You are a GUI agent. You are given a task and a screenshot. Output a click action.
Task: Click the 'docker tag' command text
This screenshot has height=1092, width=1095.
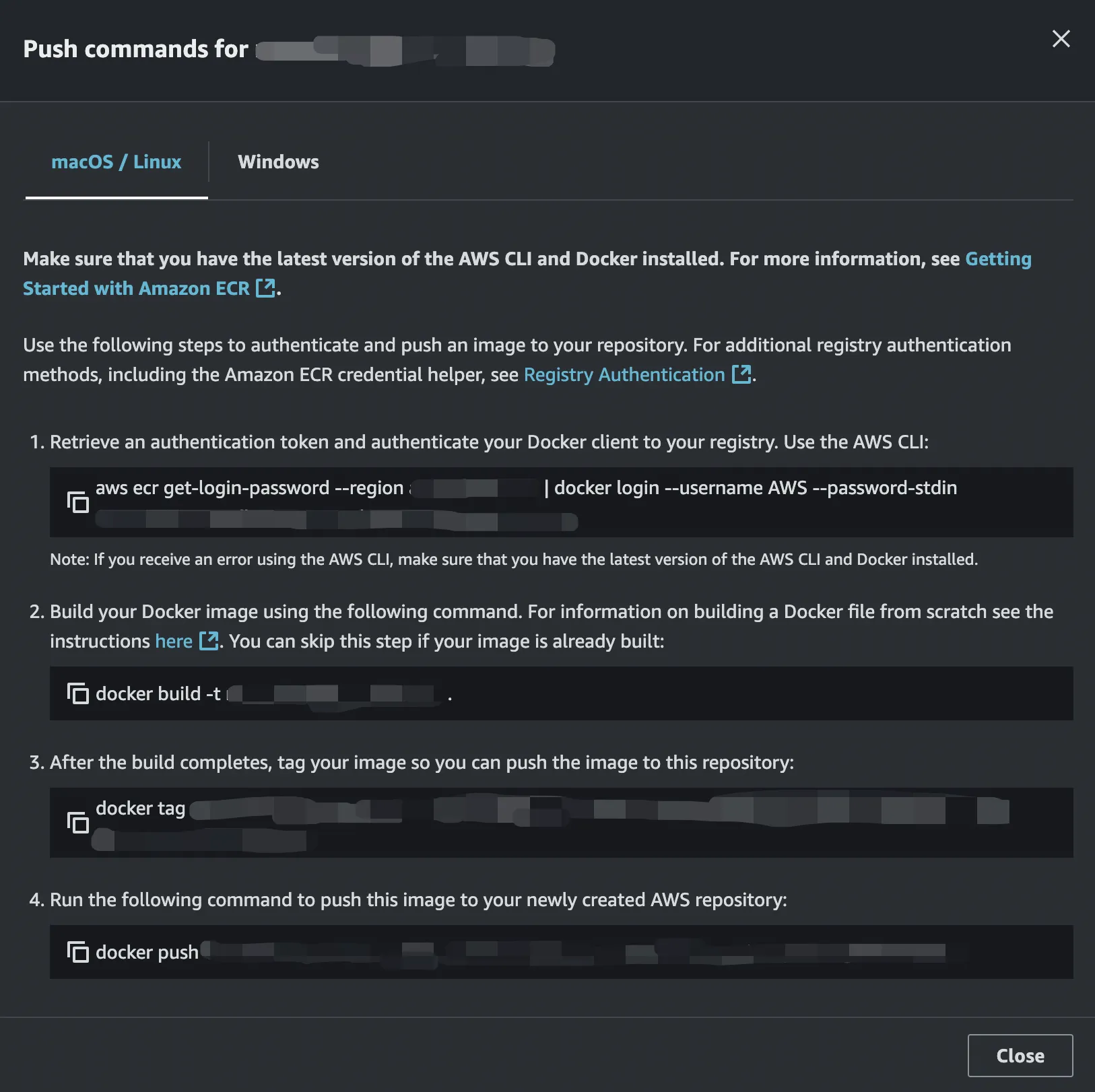[x=140, y=809]
